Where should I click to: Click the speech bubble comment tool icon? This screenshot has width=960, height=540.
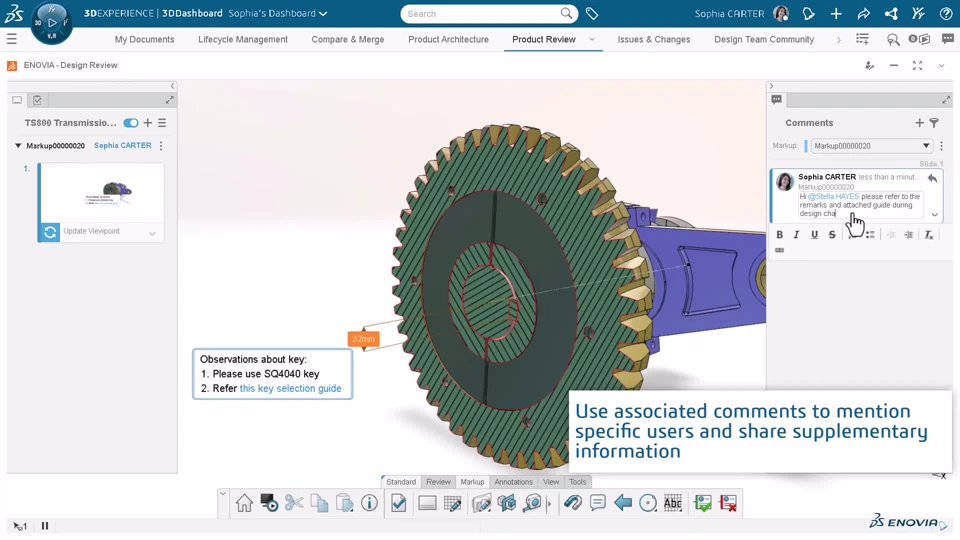(598, 503)
